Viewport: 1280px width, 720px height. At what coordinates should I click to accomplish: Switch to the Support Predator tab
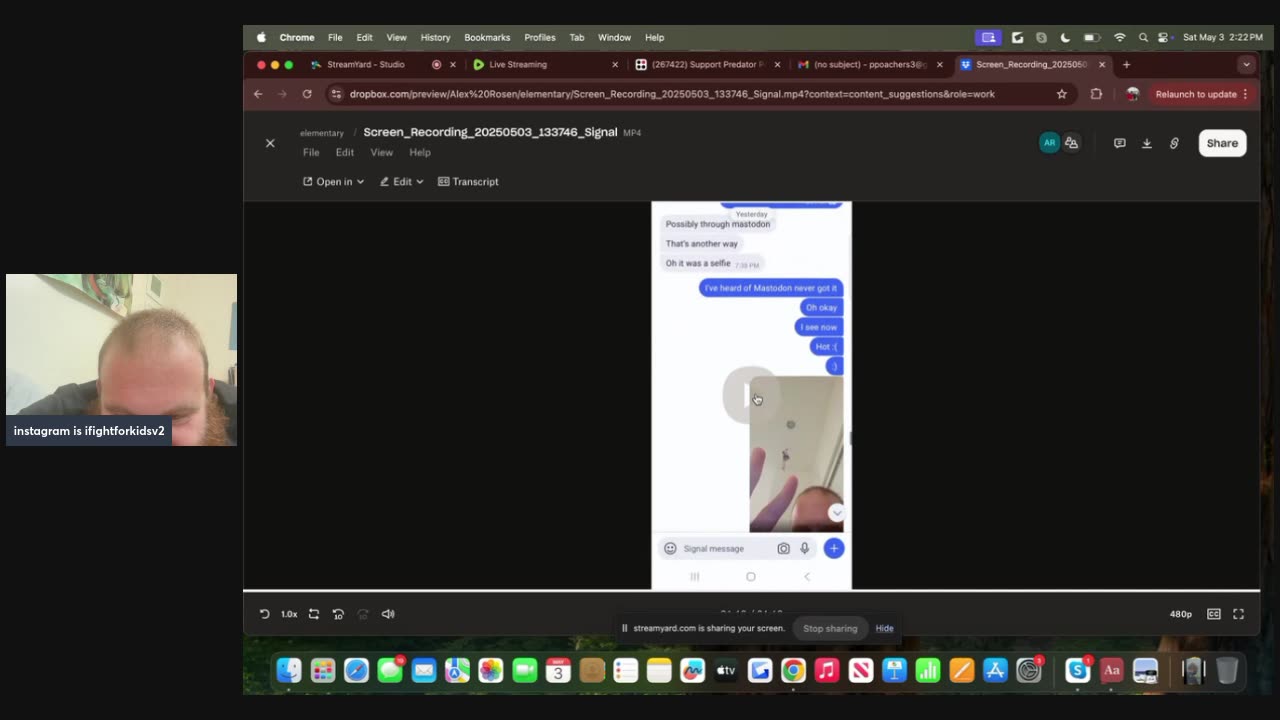[708, 64]
